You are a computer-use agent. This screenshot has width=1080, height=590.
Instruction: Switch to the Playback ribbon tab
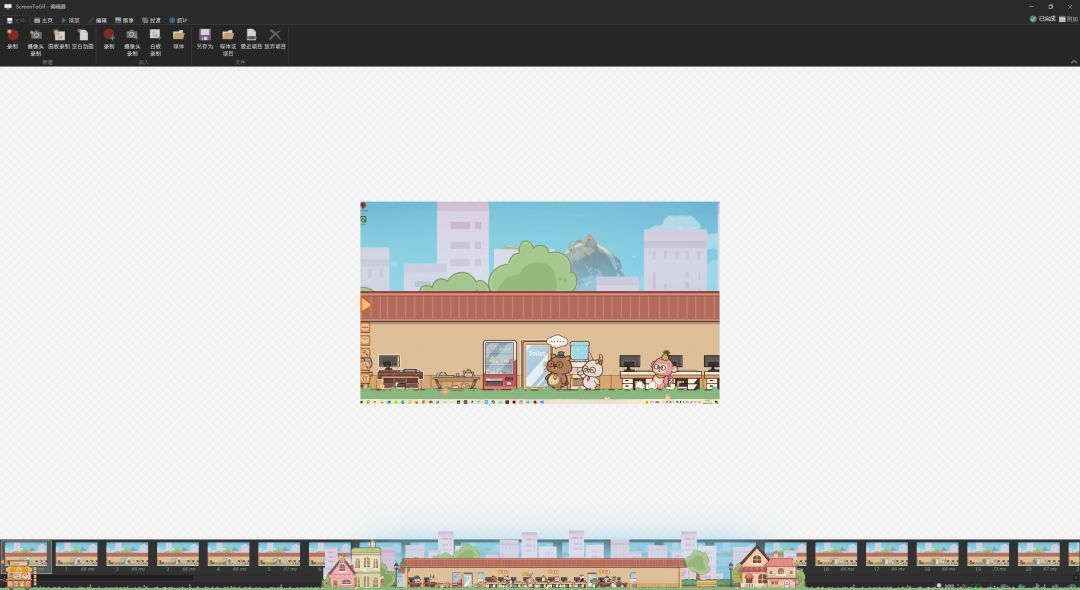tap(70, 20)
